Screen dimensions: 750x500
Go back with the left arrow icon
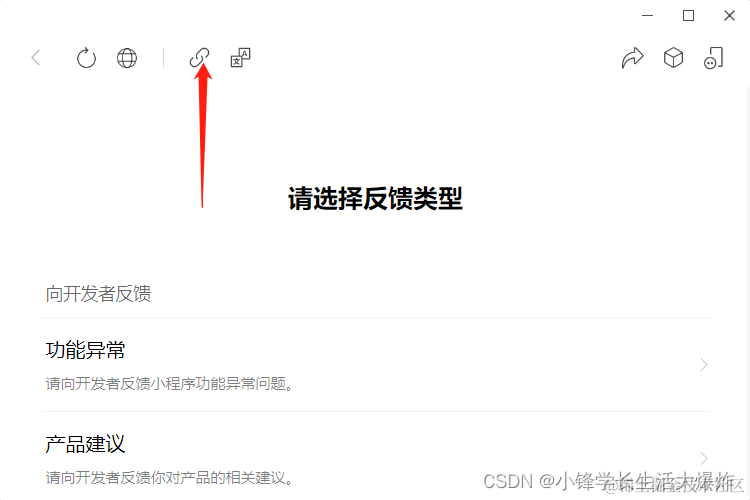[36, 58]
